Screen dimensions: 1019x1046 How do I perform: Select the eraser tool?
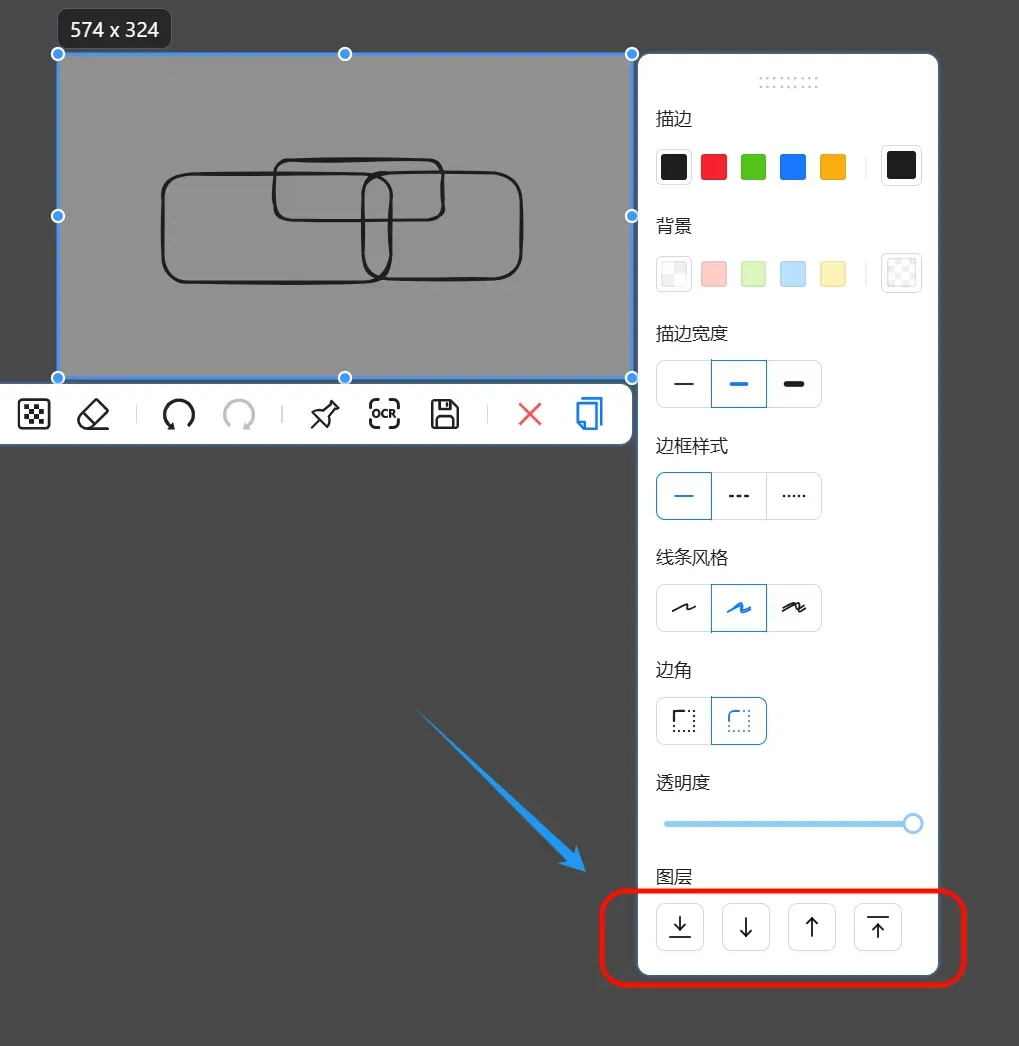tap(93, 414)
